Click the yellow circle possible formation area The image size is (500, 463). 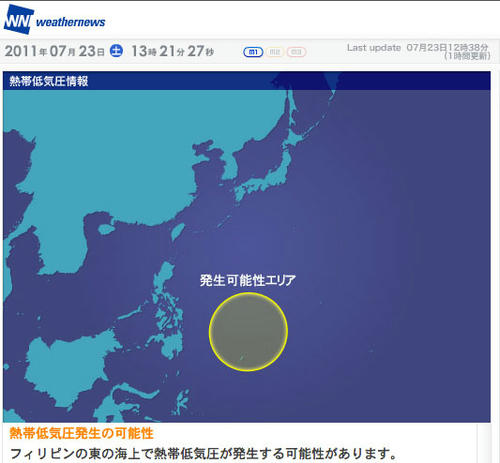248,332
